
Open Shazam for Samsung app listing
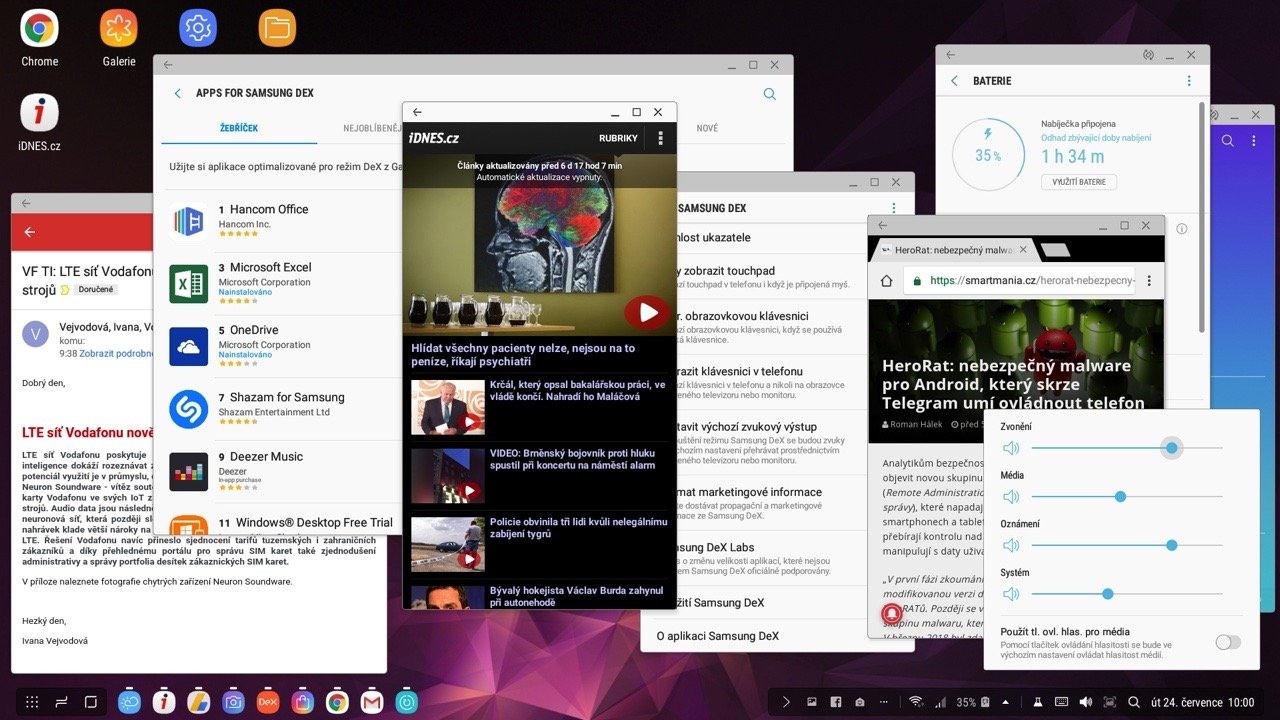click(285, 408)
